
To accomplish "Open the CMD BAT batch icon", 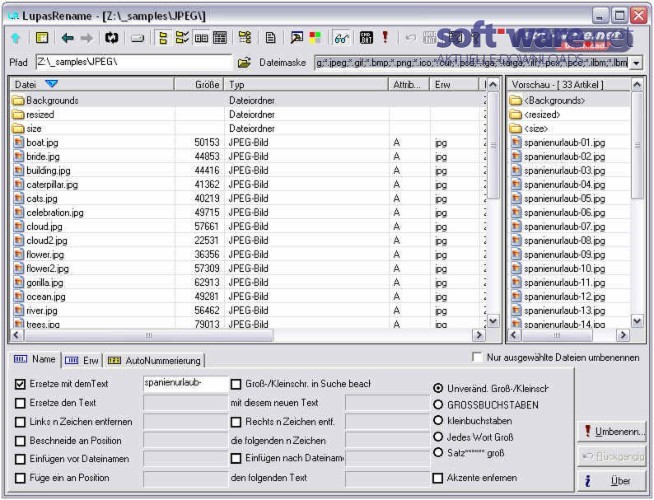I will [366, 38].
